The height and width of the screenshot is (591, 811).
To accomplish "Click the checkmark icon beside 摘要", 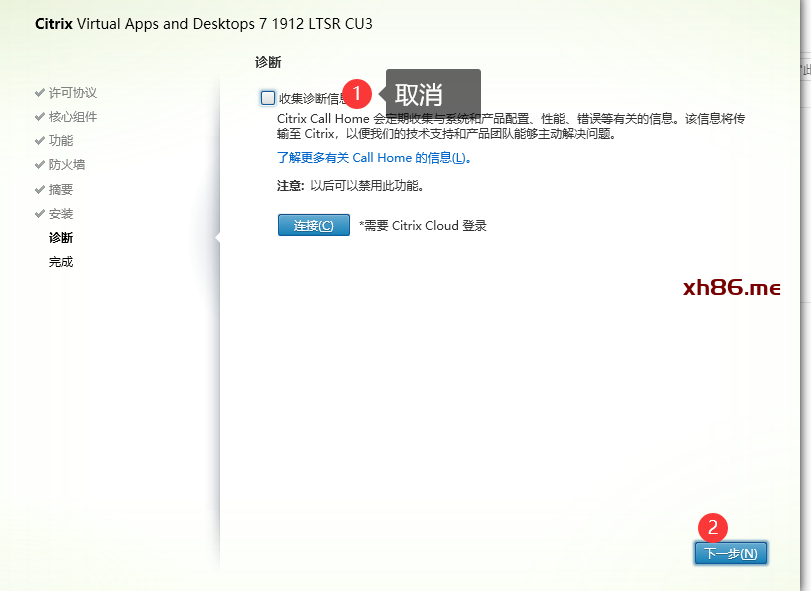I will [x=39, y=189].
